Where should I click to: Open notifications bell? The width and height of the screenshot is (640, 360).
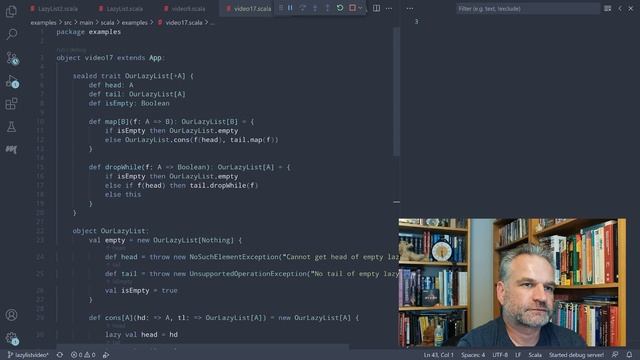[629, 355]
